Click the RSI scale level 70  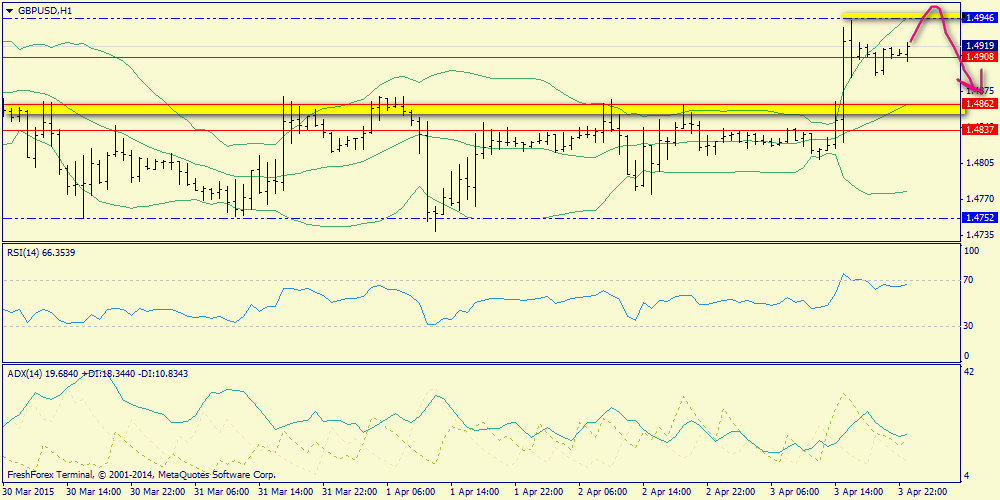(969, 279)
